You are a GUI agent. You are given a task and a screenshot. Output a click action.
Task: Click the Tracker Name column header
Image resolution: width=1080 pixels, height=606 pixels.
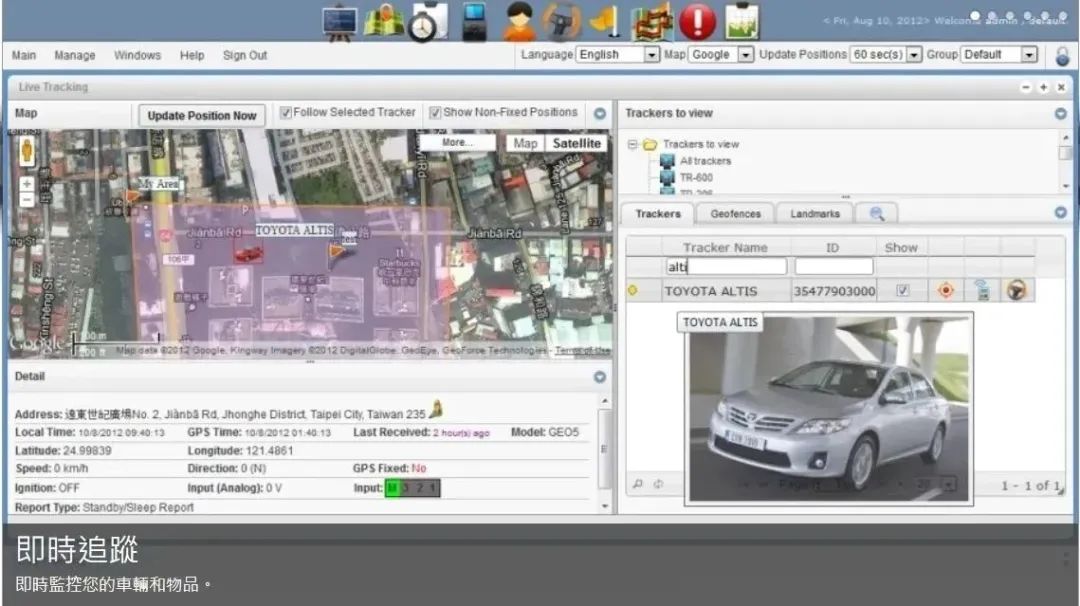pyautogui.click(x=725, y=247)
